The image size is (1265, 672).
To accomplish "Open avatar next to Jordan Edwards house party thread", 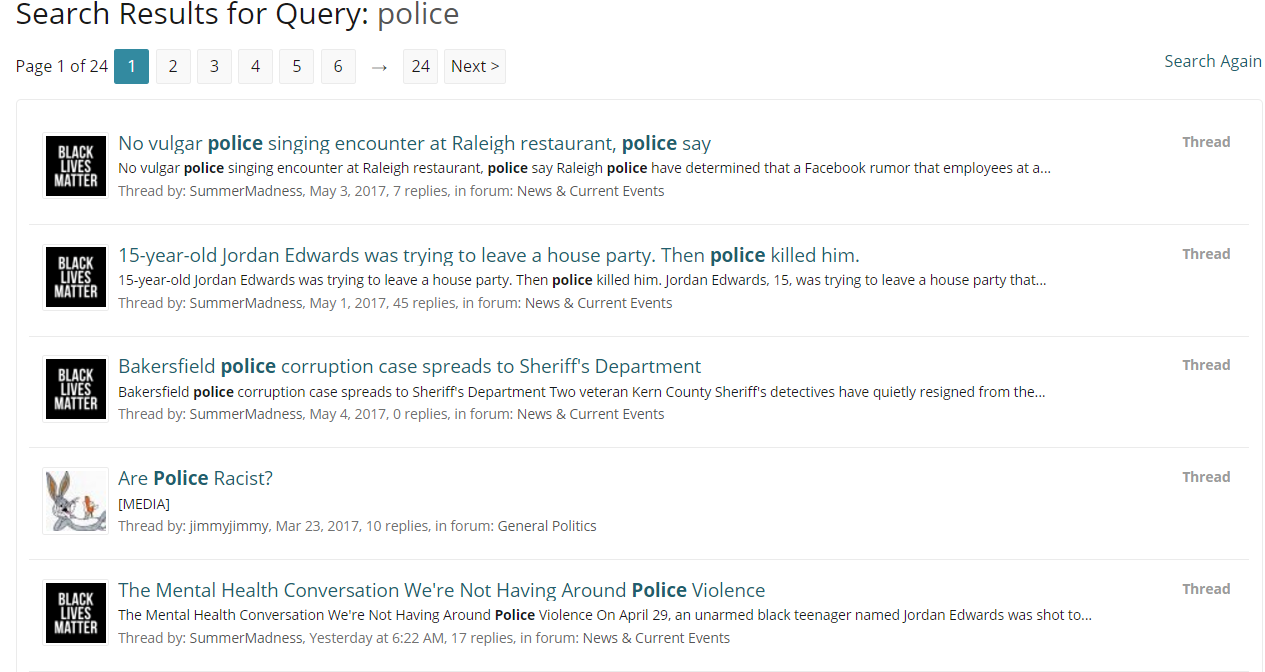I will [76, 277].
